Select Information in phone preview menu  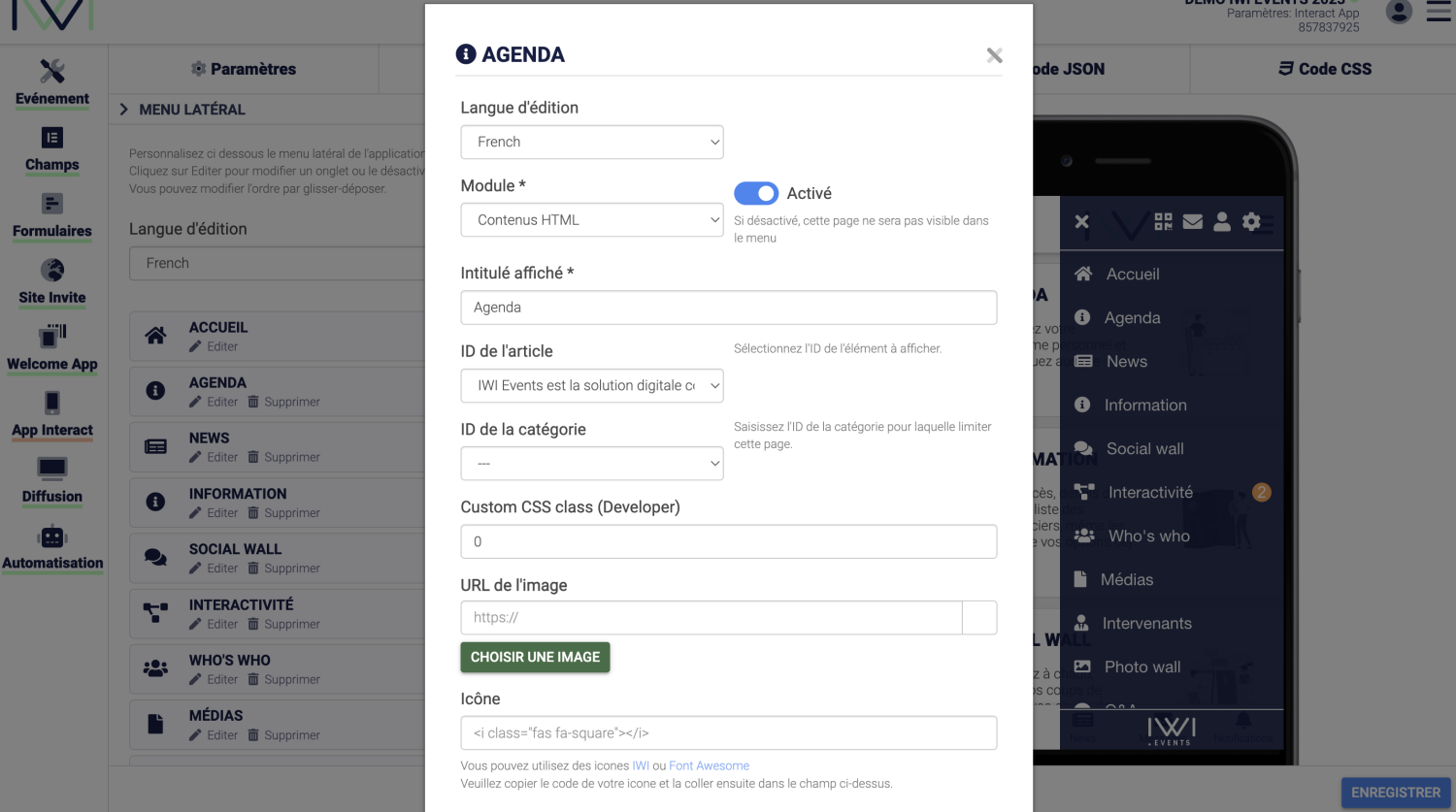(1145, 406)
